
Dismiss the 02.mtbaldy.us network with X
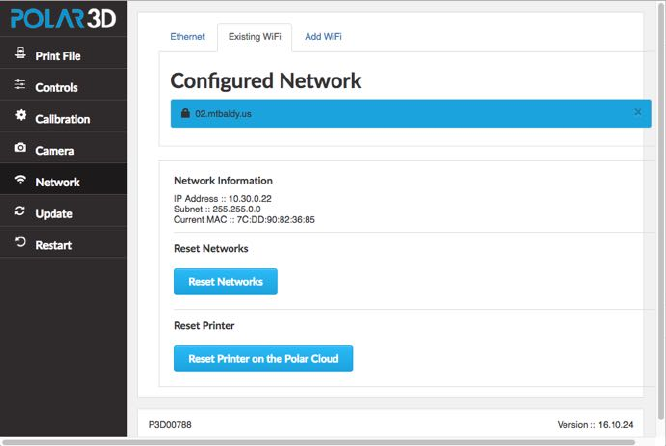(x=638, y=112)
